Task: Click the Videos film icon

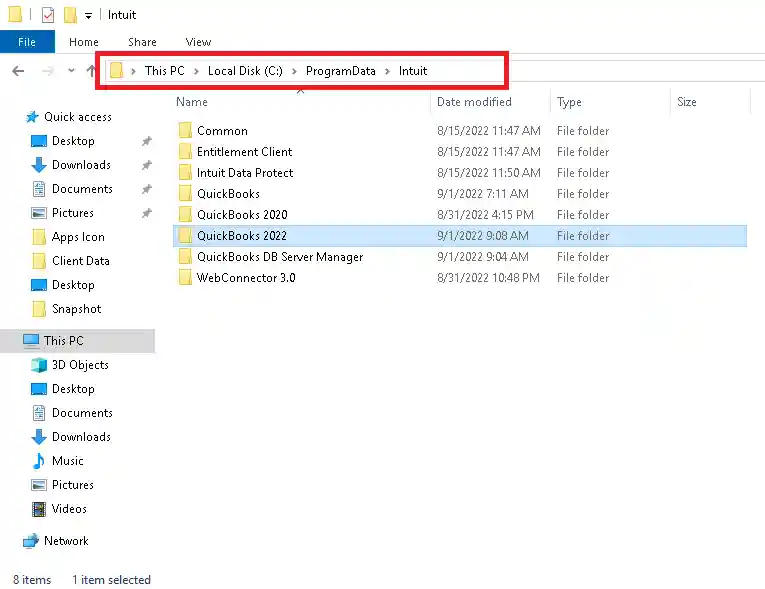Action: (39, 509)
